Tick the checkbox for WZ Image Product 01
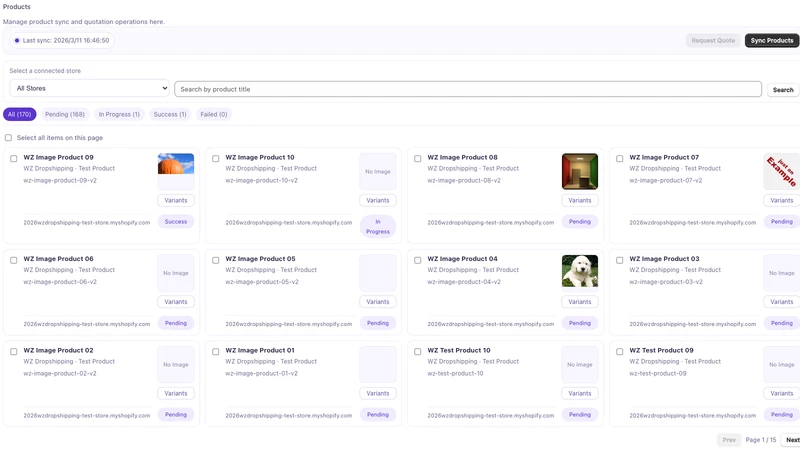The width and height of the screenshot is (800, 450). coord(216,352)
